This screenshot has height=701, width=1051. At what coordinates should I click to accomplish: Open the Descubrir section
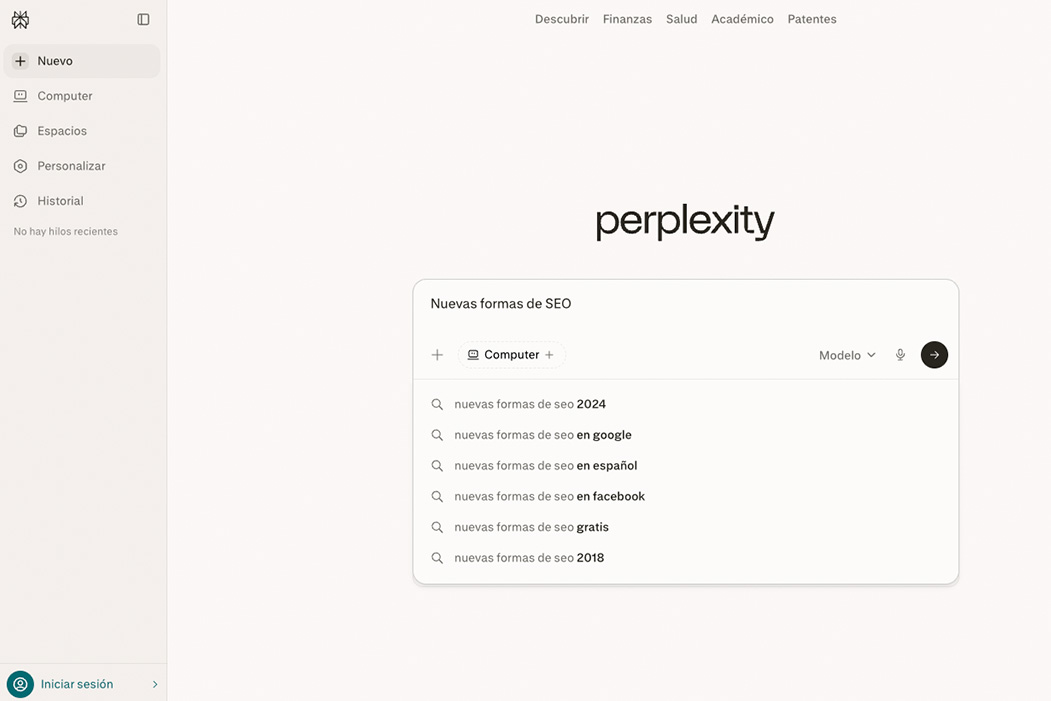coord(561,18)
